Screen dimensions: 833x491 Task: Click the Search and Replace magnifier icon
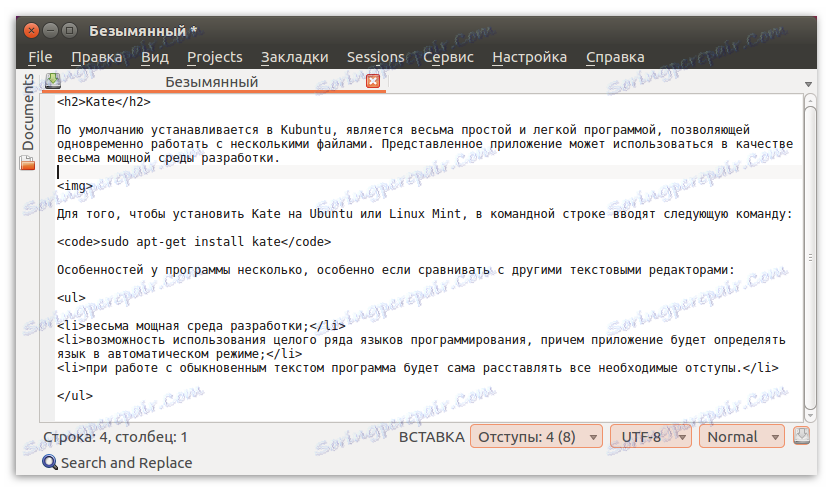click(50, 462)
